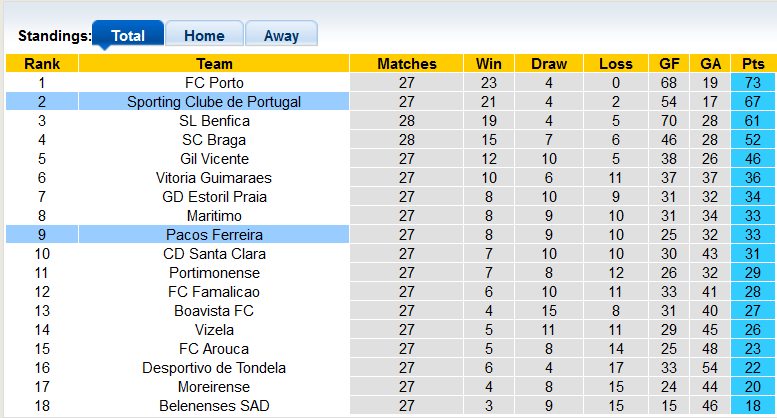Open Vitoria Guimaraes team link

[x=214, y=178]
